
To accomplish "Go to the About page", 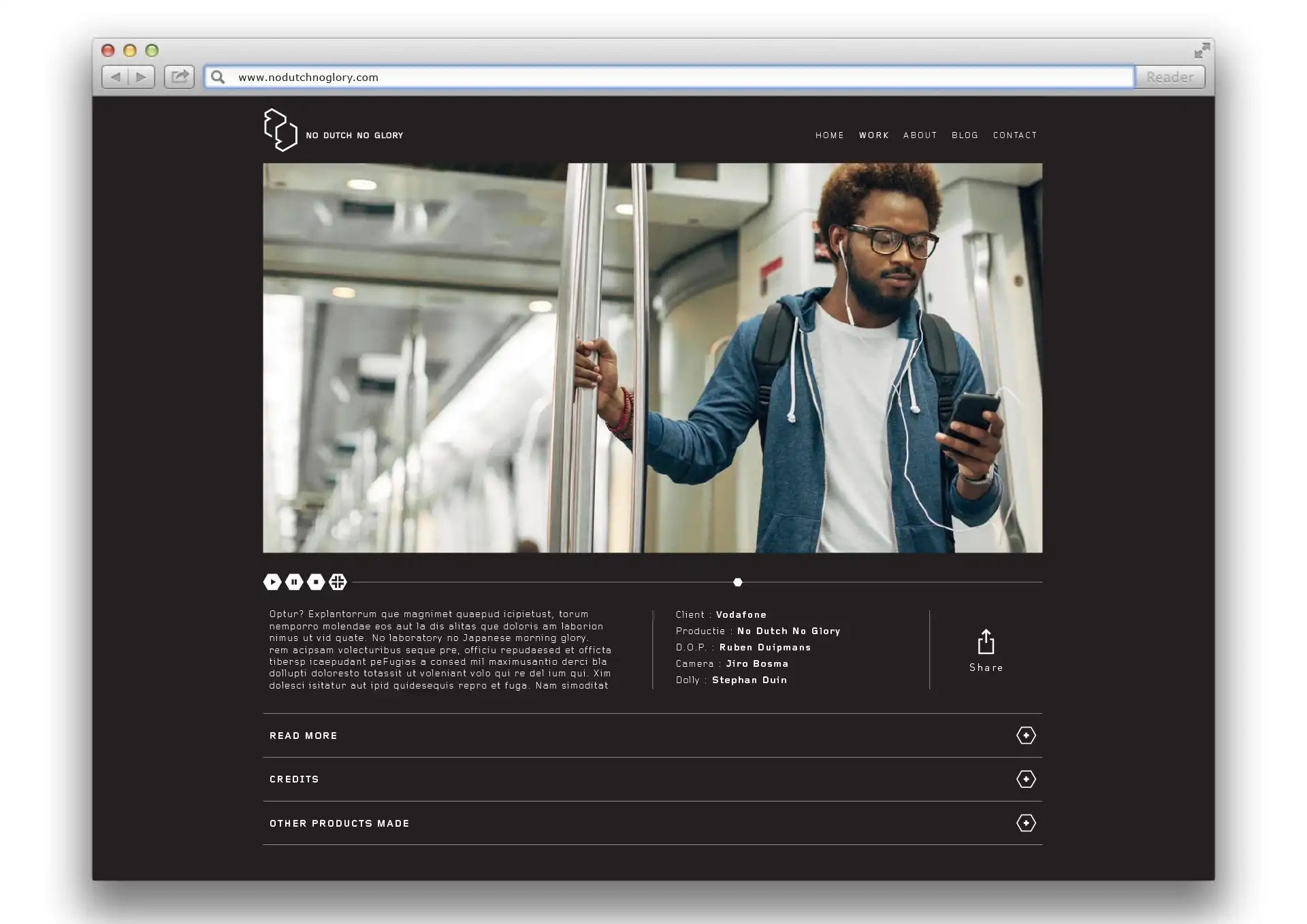I will pyautogui.click(x=920, y=135).
